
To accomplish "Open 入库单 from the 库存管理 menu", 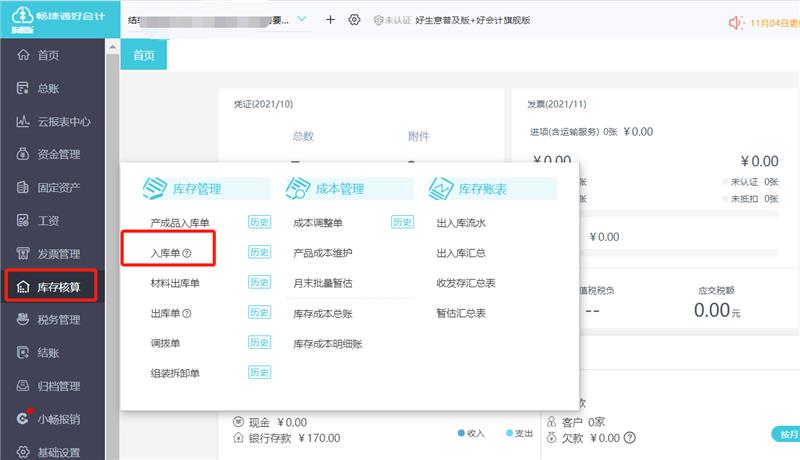I will click(x=164, y=253).
